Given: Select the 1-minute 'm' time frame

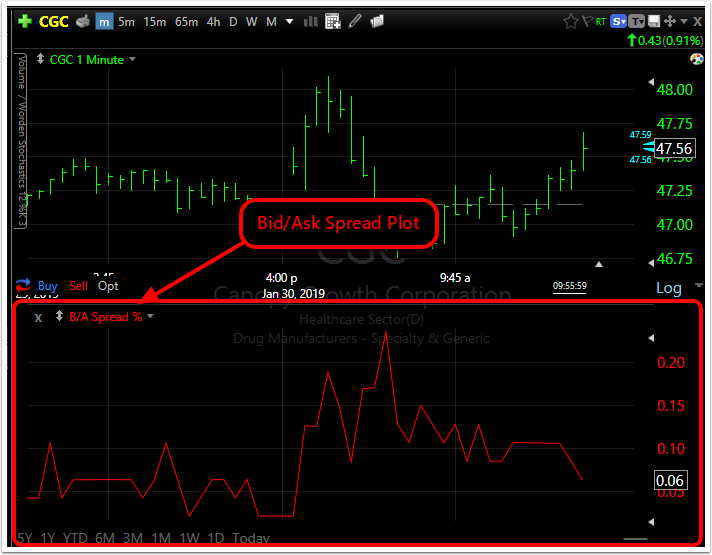Looking at the screenshot, I should click(104, 21).
